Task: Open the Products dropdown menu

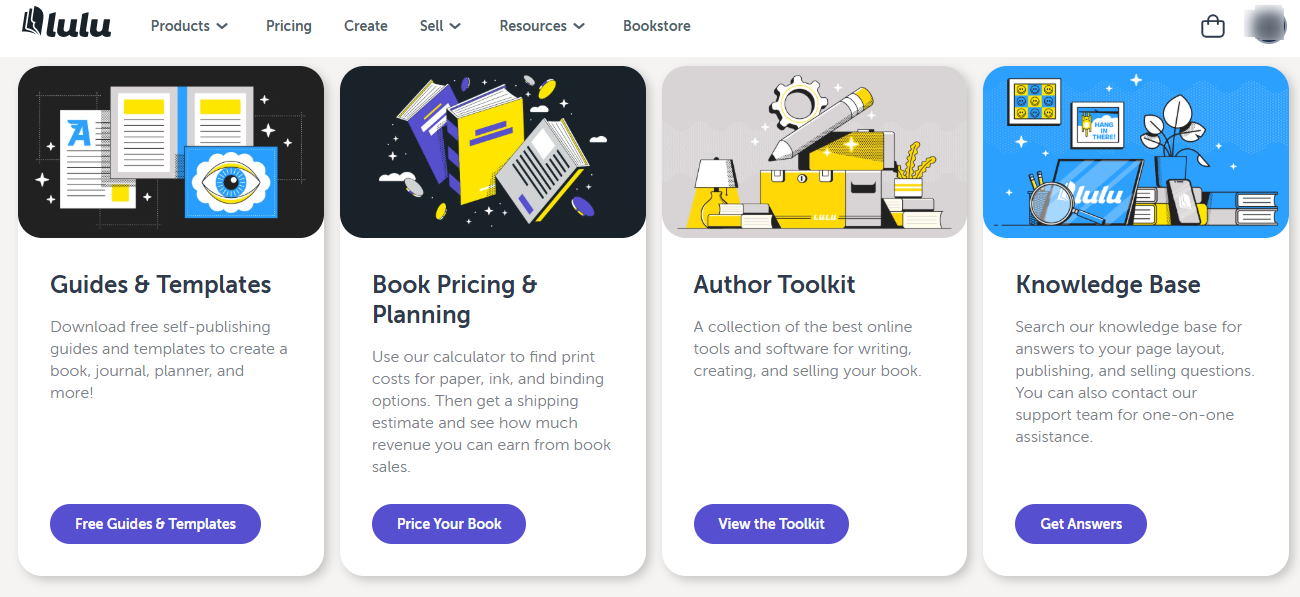Action: point(188,26)
